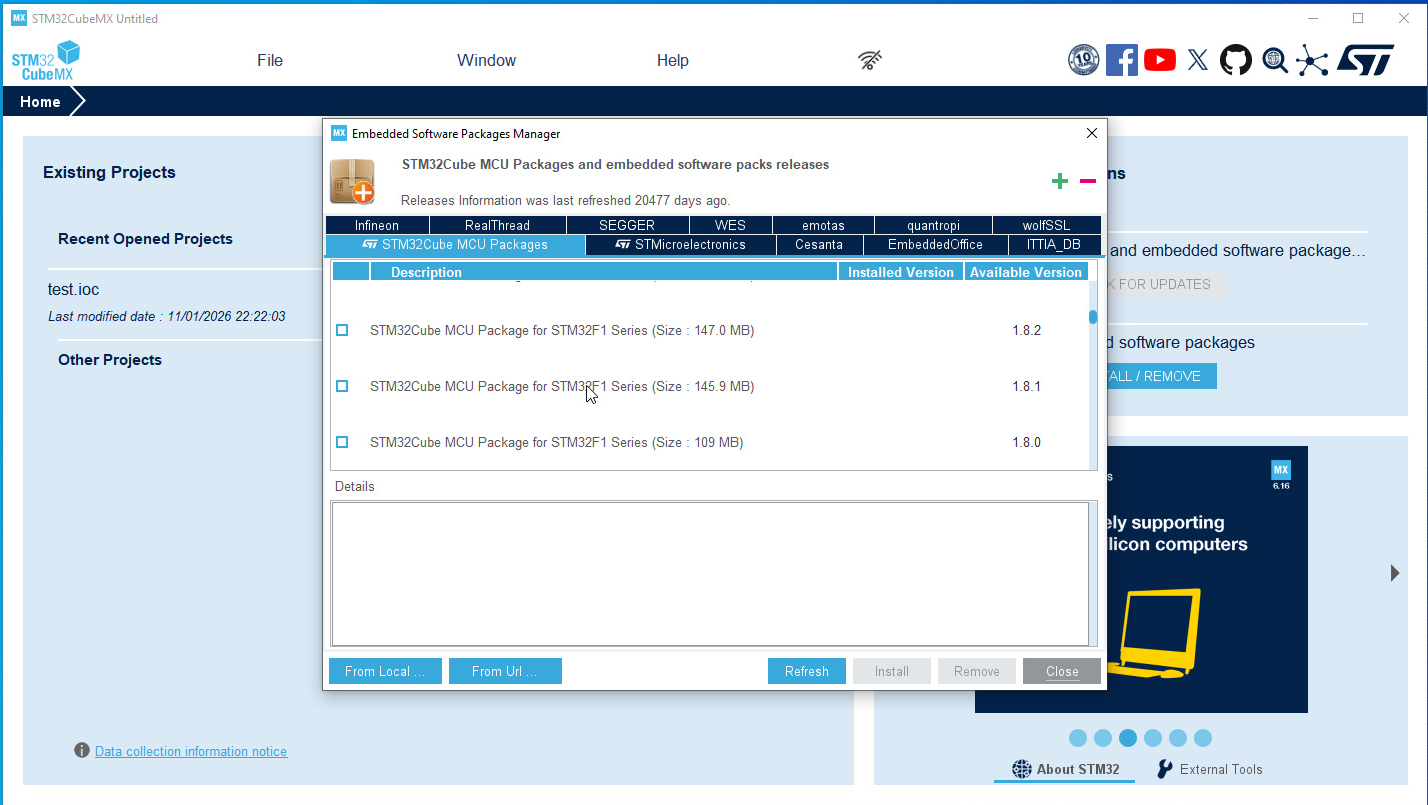Collapse all packages with the pink minus
The image size is (1428, 805).
pos(1088,181)
